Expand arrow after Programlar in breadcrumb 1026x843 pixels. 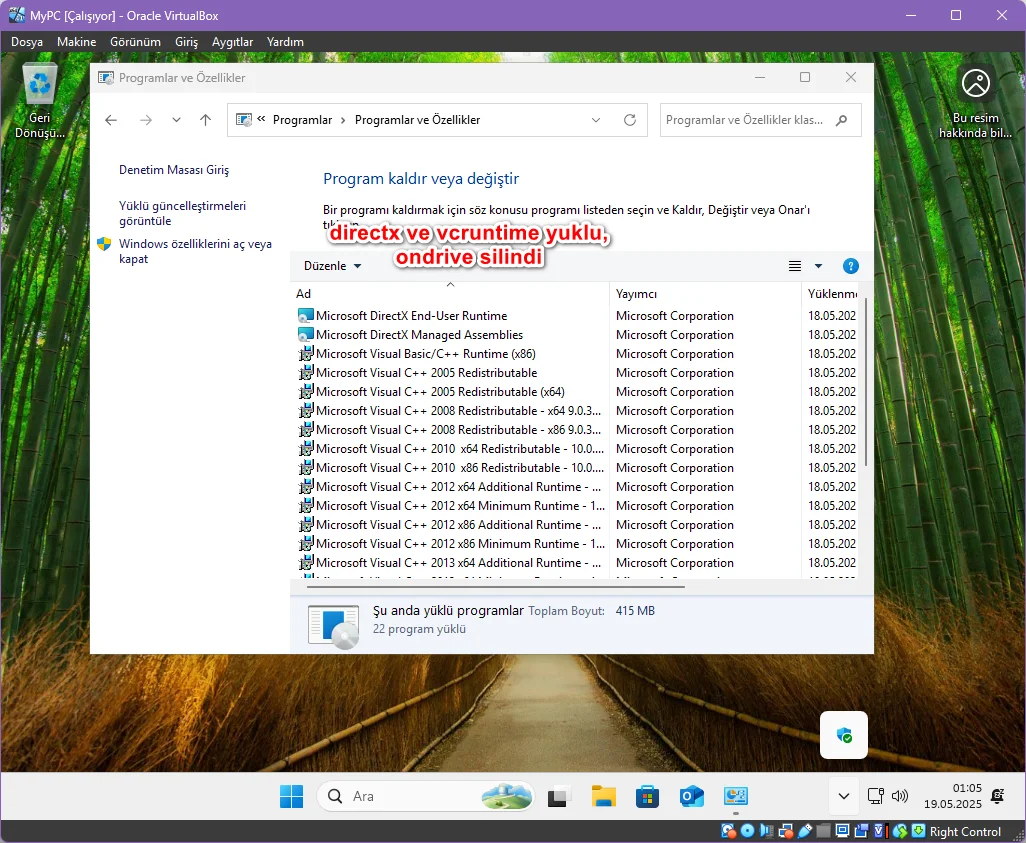coord(343,120)
